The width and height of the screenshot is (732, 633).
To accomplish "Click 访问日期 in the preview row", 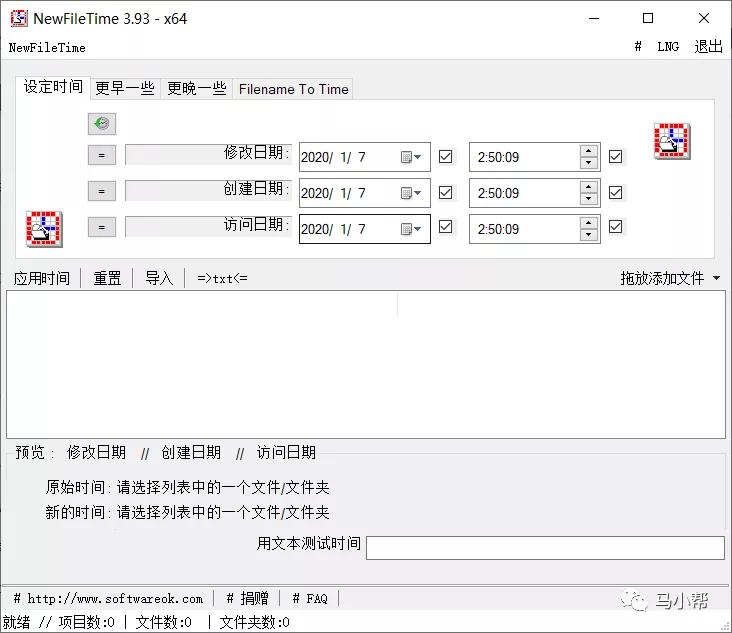I will (x=286, y=452).
